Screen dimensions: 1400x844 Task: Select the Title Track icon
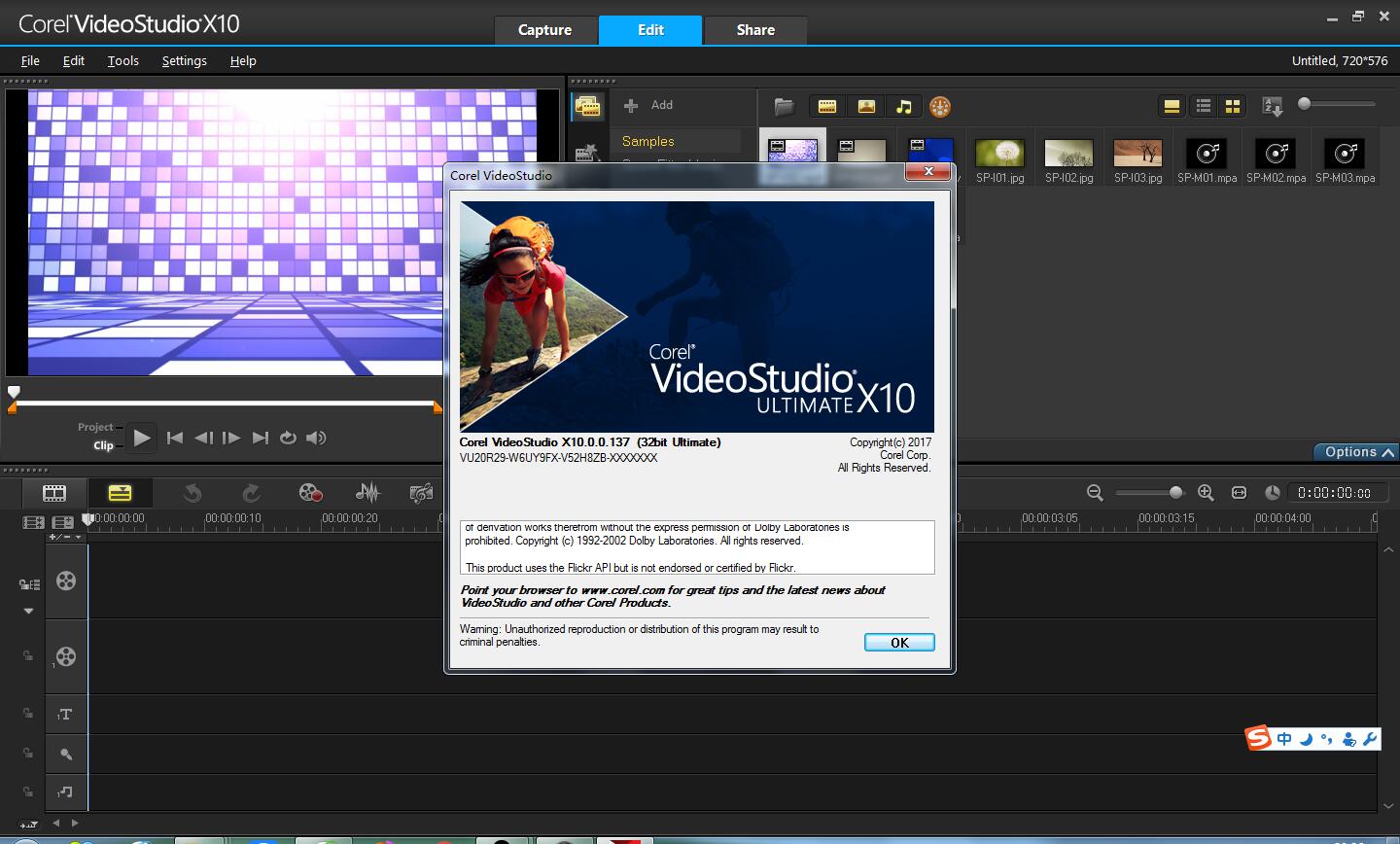(x=65, y=715)
